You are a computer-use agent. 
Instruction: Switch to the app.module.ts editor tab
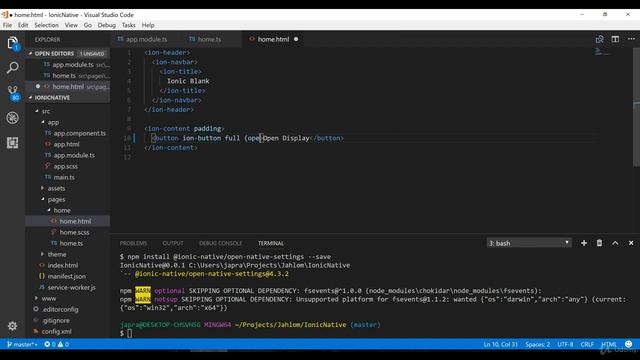tap(146, 39)
